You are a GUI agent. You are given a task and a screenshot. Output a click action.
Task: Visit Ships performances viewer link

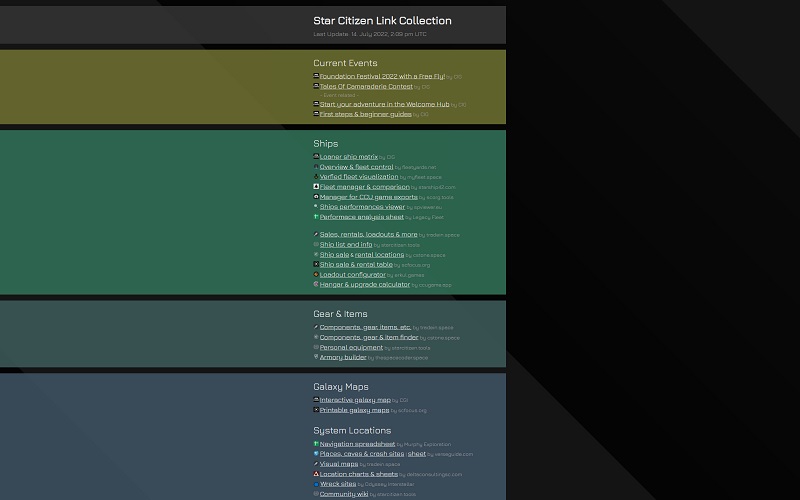(362, 207)
